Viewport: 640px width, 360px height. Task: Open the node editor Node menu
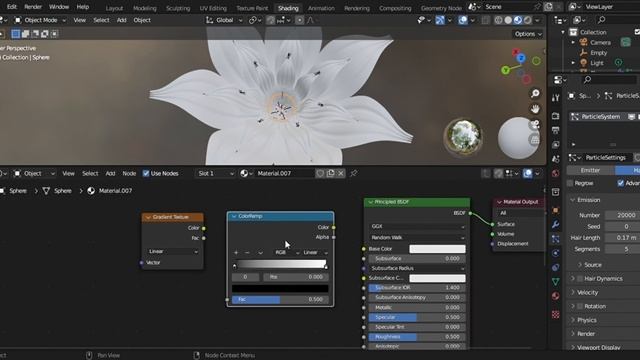point(129,173)
